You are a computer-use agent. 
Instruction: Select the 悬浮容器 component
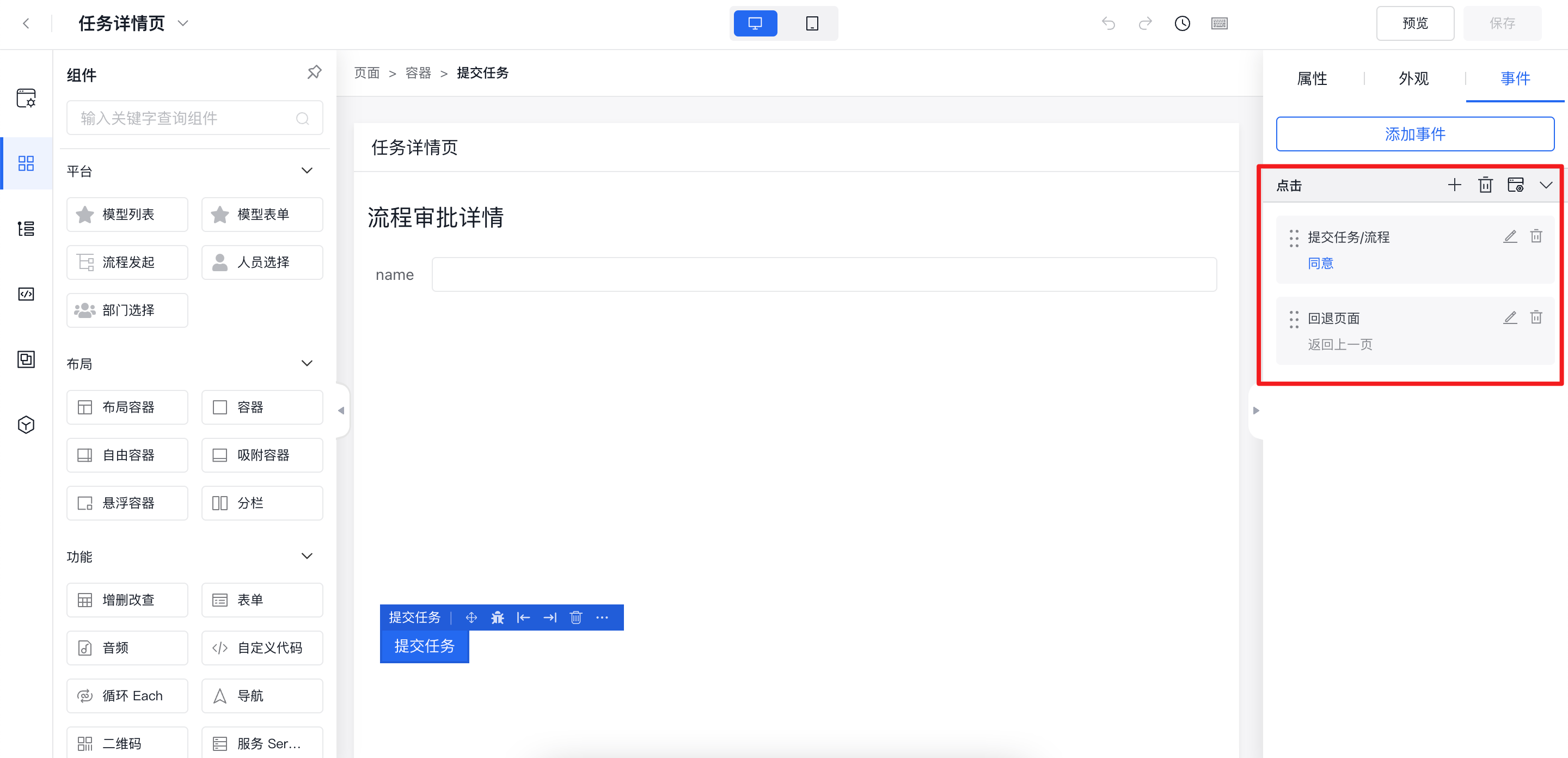pos(127,503)
